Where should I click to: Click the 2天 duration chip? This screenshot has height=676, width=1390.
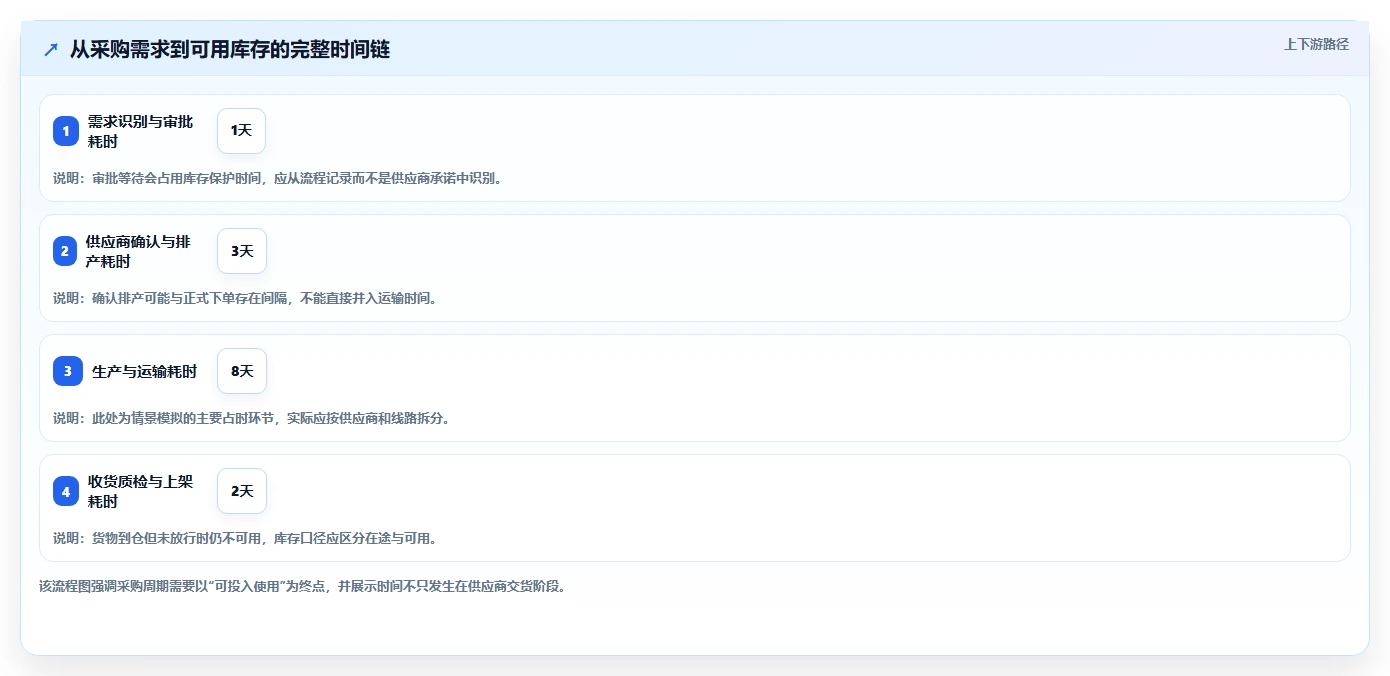click(242, 491)
